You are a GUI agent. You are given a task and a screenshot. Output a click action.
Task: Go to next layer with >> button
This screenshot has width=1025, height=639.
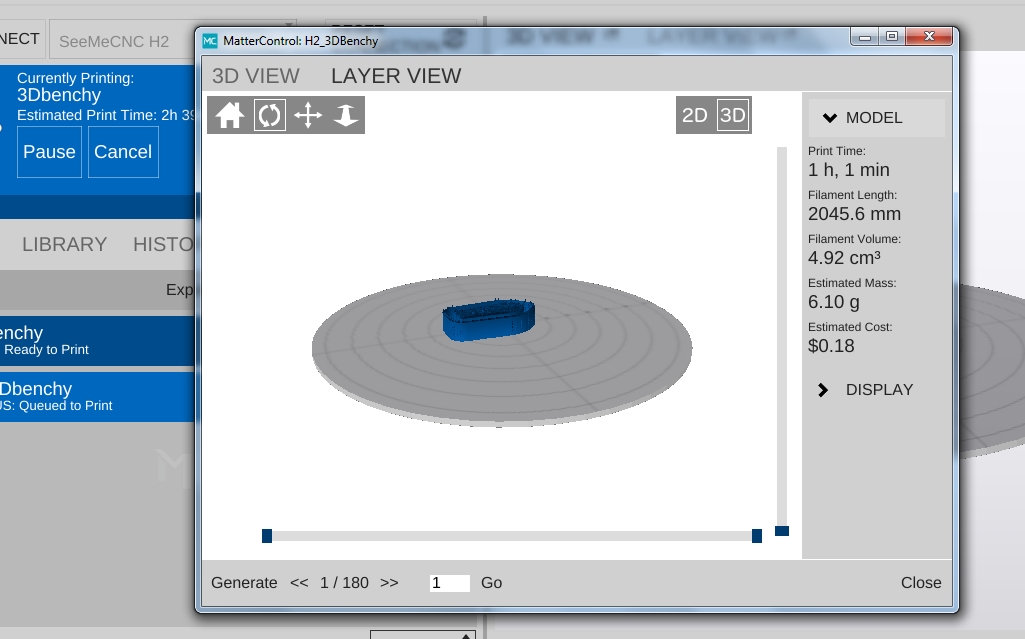point(389,583)
